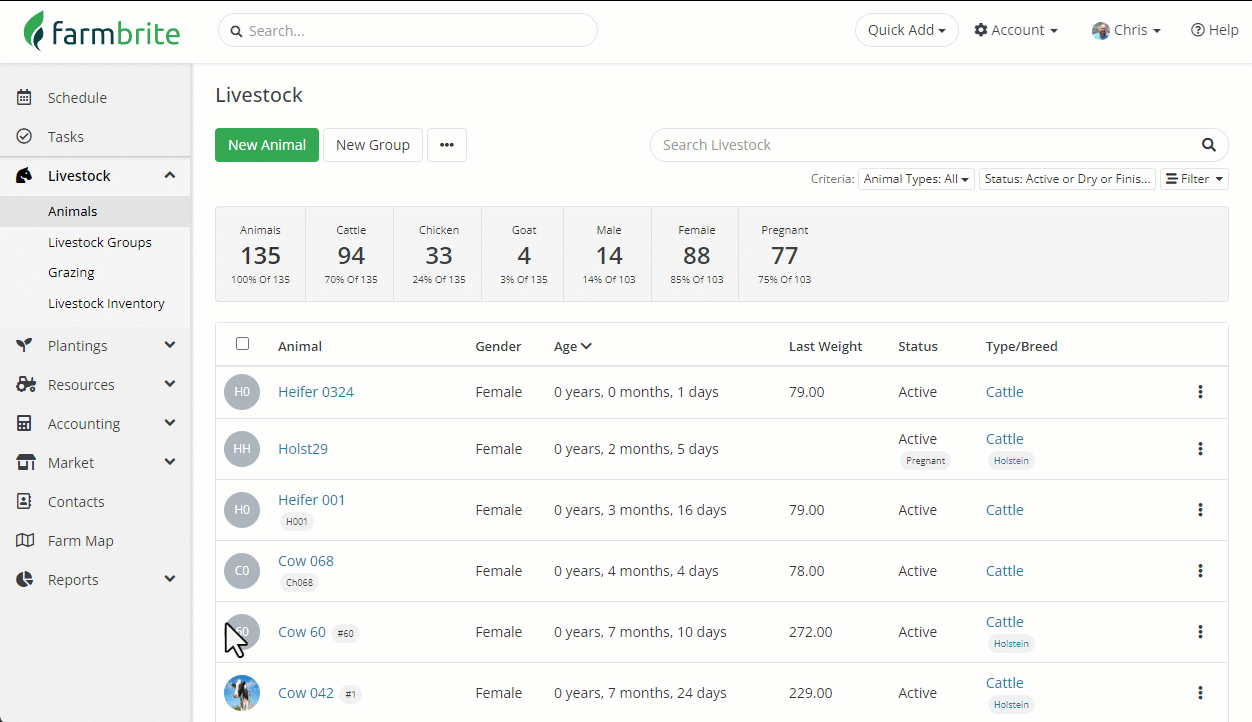Sort by the Age column header

point(573,347)
